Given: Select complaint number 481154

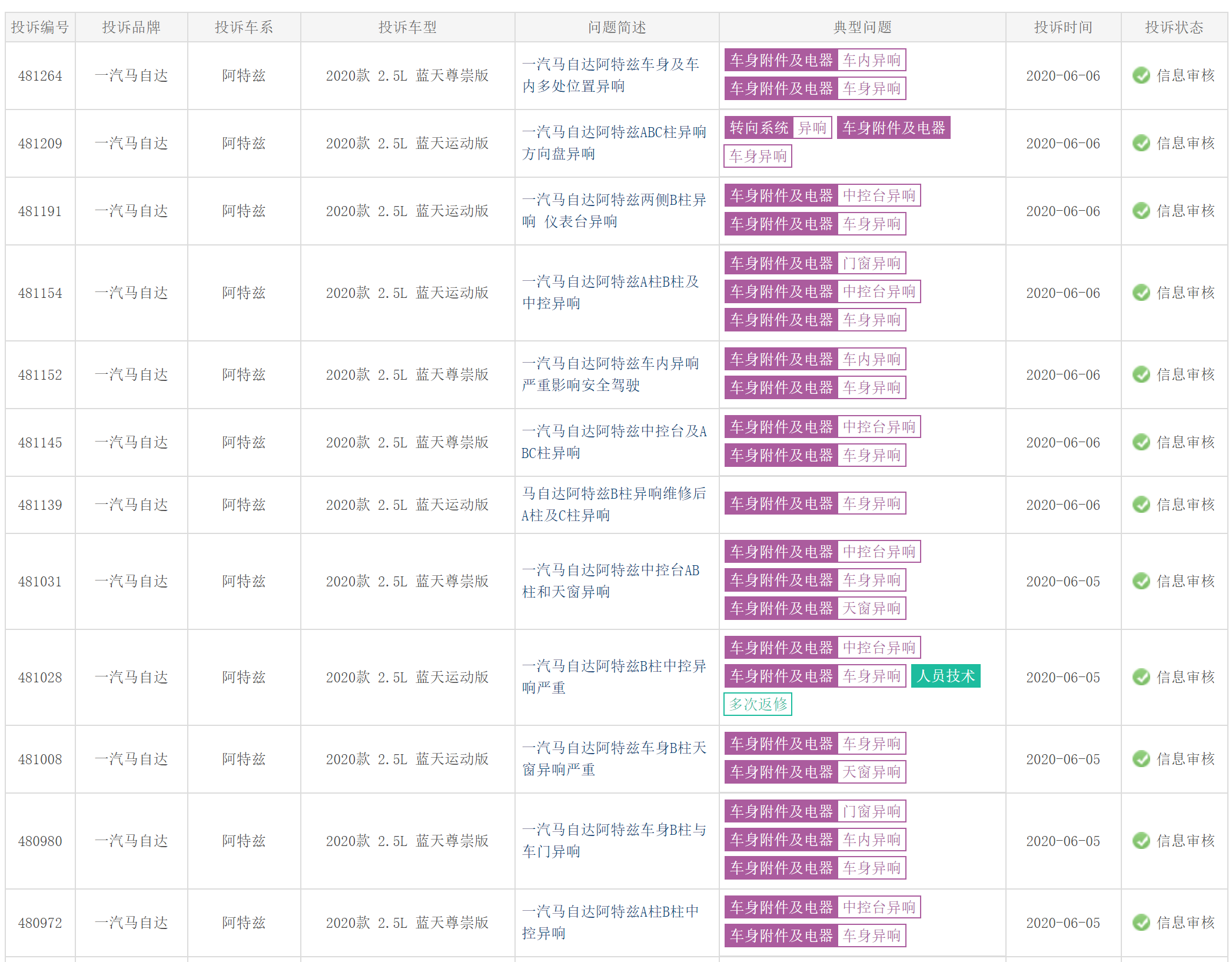Looking at the screenshot, I should [x=40, y=293].
